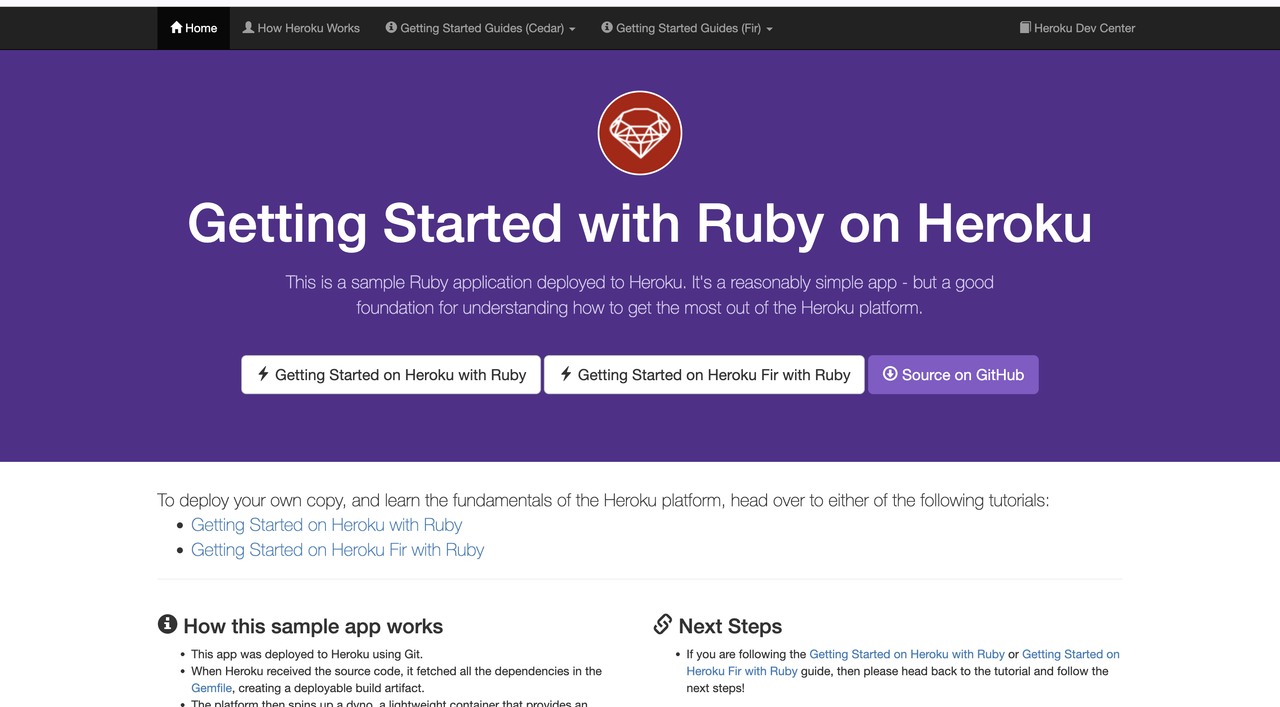Click the book icon beside Heroku Dev Center
The height and width of the screenshot is (707, 1280).
point(1025,28)
